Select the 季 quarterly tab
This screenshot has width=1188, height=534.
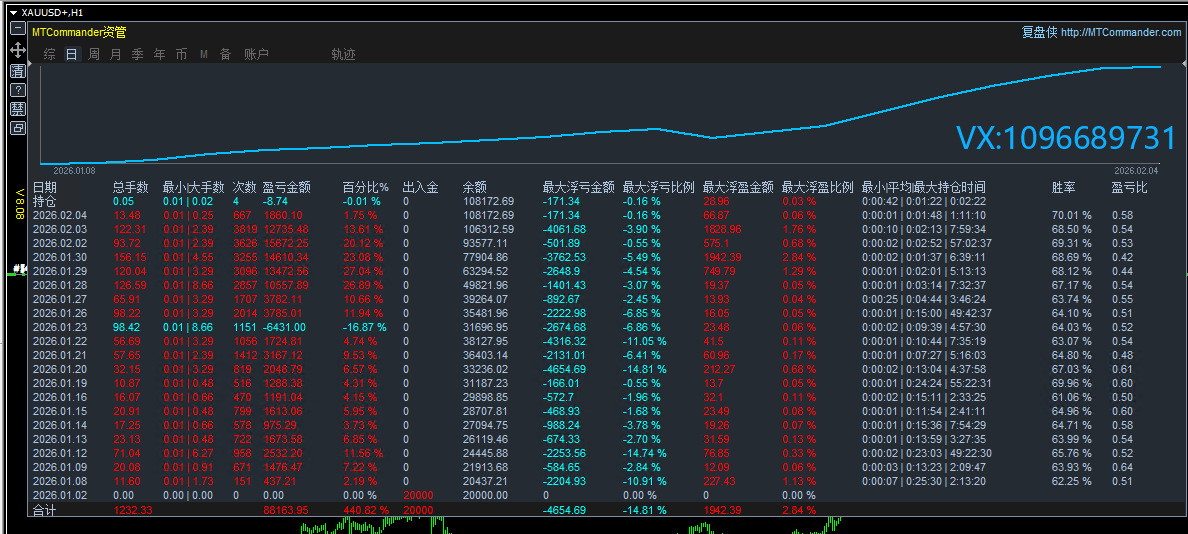click(x=137, y=55)
